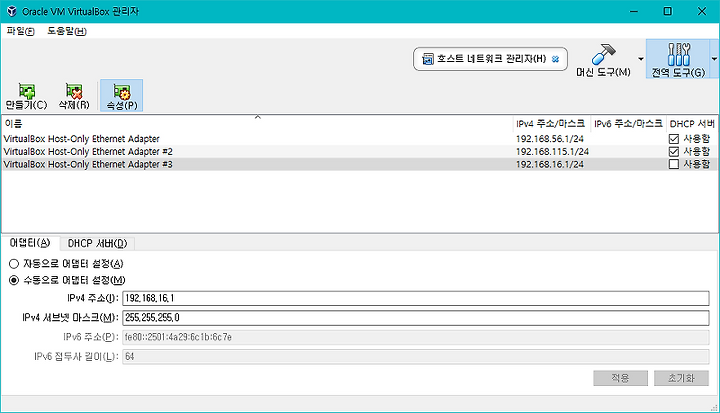This screenshot has width=720, height=413.
Task: Switch to the DHCP Server (DHCP 서버) tab
Action: click(97, 243)
